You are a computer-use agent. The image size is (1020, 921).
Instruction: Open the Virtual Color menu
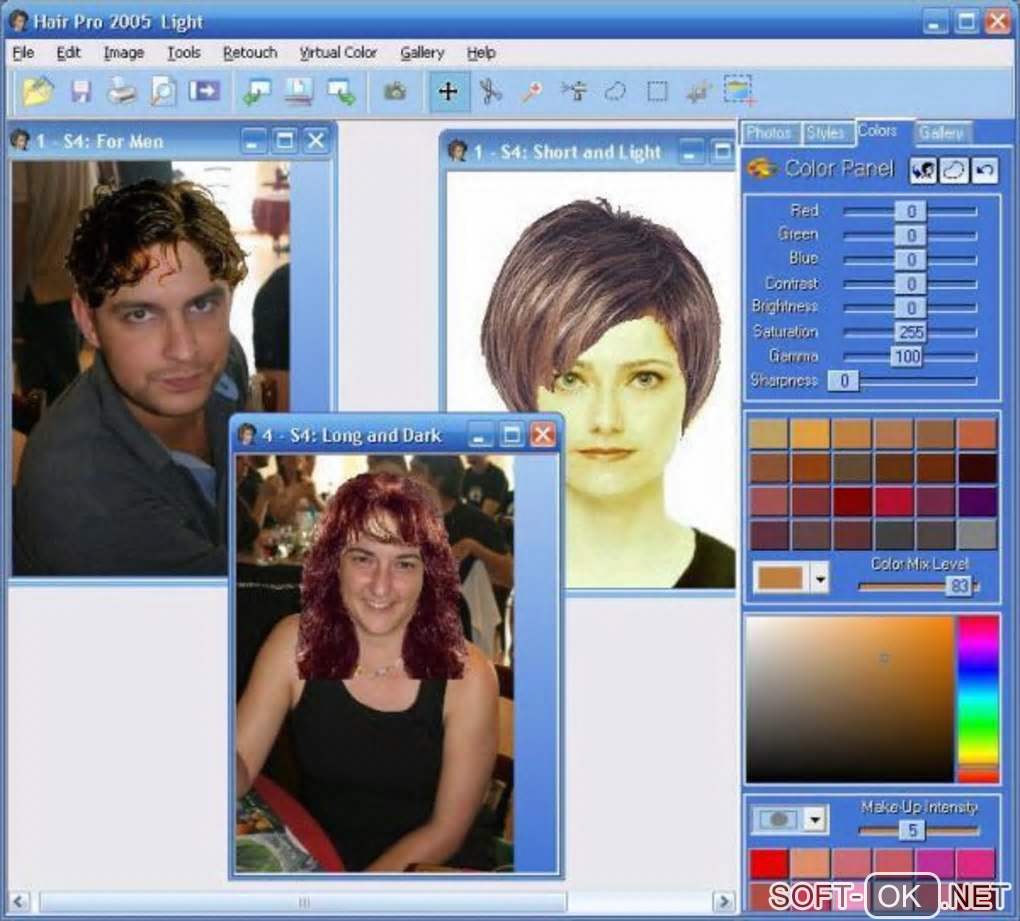pos(338,53)
